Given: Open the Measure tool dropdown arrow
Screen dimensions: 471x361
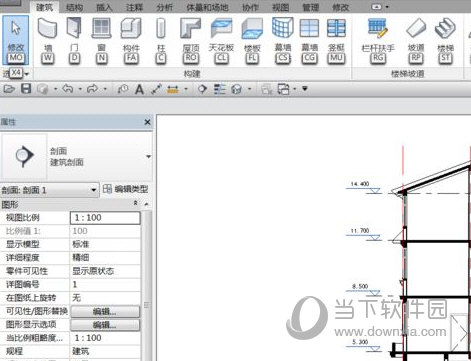Looking at the screenshot, I should (186, 89).
